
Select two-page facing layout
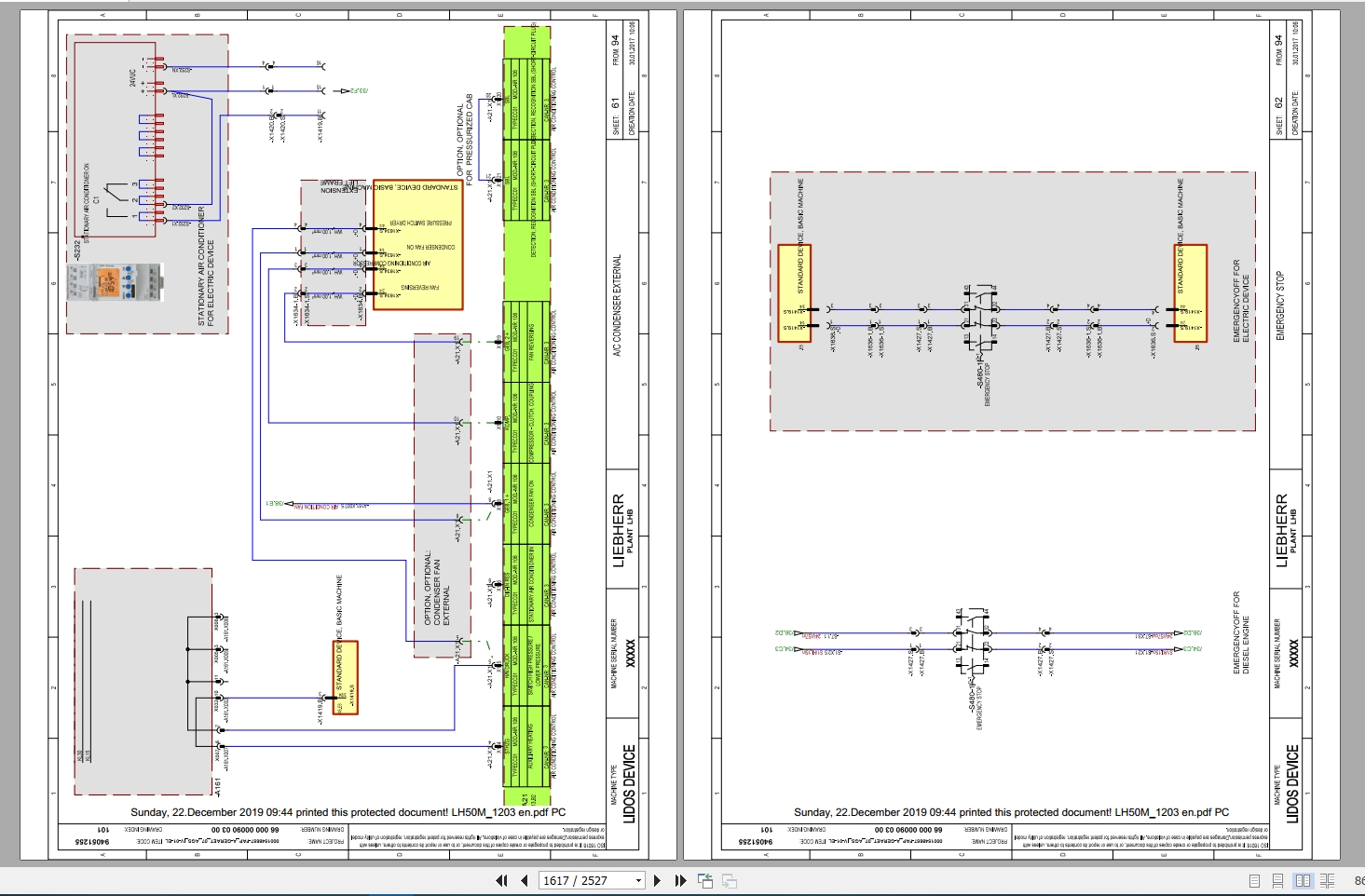pyautogui.click(x=1303, y=880)
